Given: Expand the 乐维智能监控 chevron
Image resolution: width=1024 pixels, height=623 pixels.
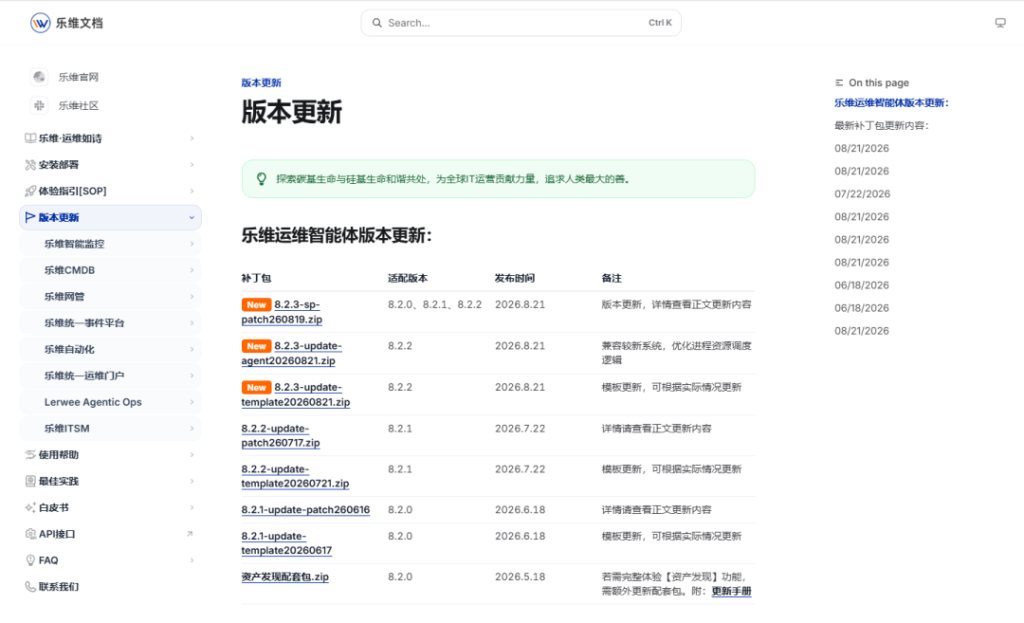Looking at the screenshot, I should point(191,244).
